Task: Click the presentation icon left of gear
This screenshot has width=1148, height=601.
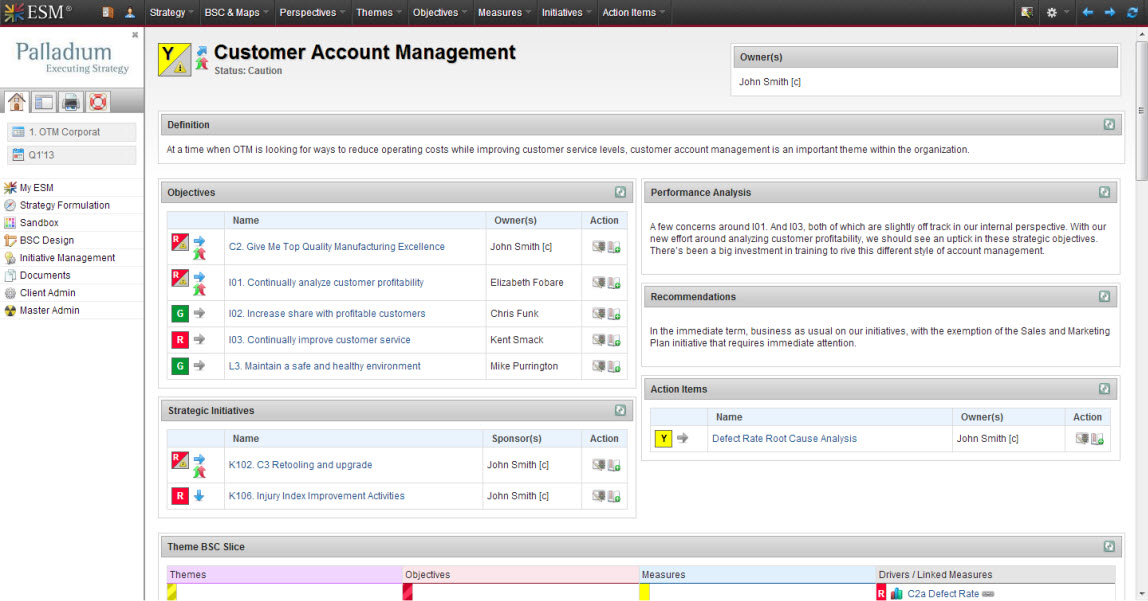Action: 1027,12
